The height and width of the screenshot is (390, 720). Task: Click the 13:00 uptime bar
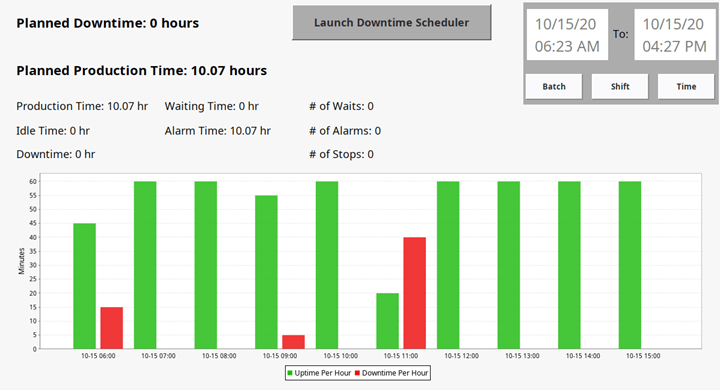(509, 265)
